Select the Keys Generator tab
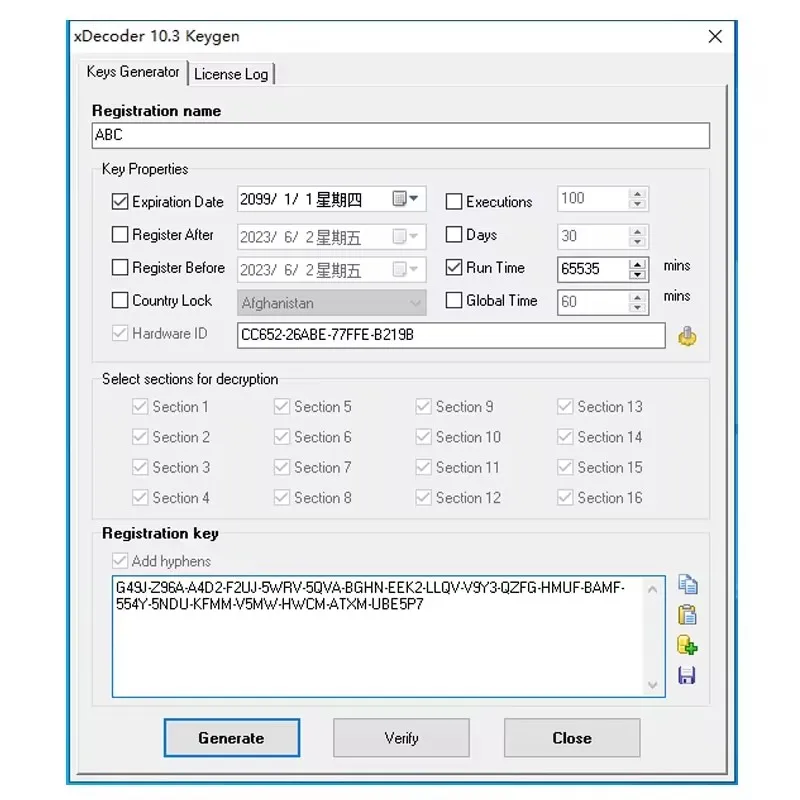The width and height of the screenshot is (800, 800). [131, 72]
